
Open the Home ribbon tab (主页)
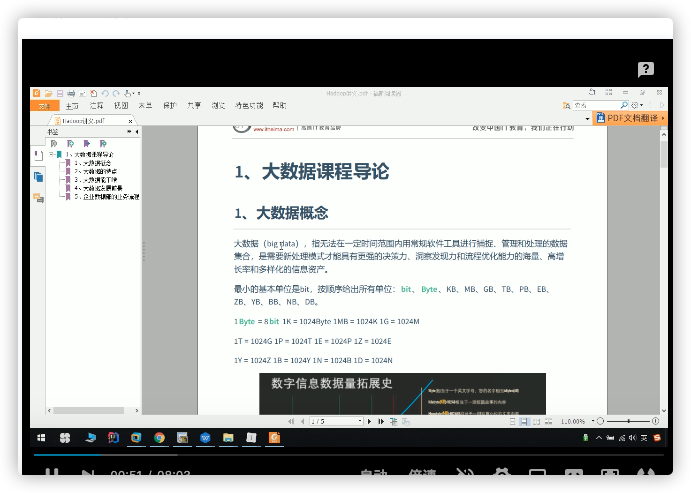click(x=72, y=106)
